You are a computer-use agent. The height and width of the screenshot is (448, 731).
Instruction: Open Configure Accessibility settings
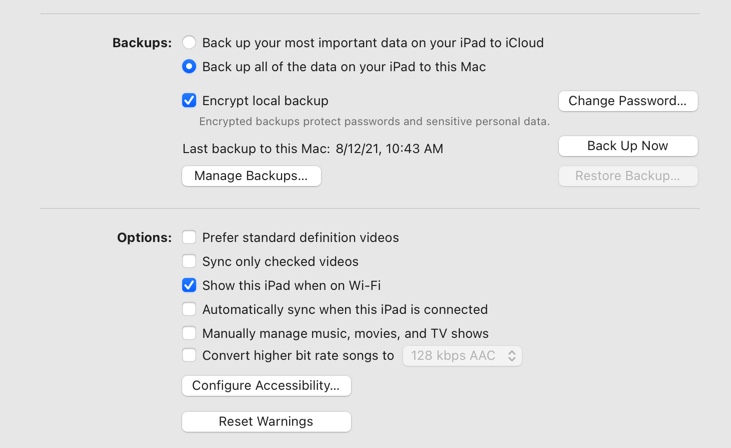(266, 386)
